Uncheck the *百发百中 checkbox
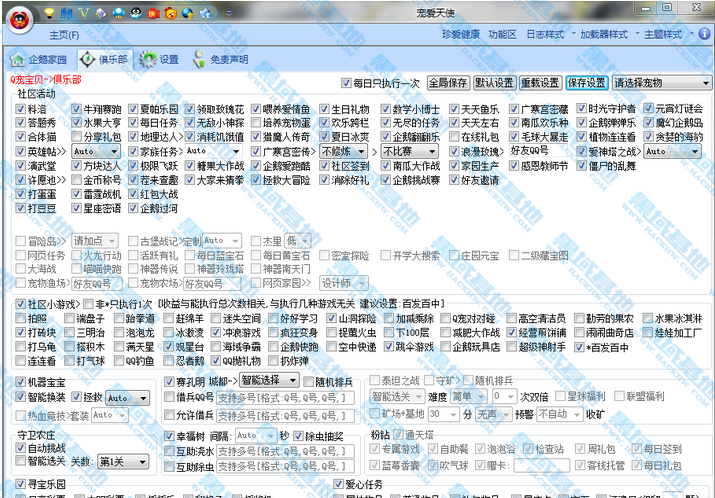Image resolution: width=715 pixels, height=498 pixels. pos(579,347)
